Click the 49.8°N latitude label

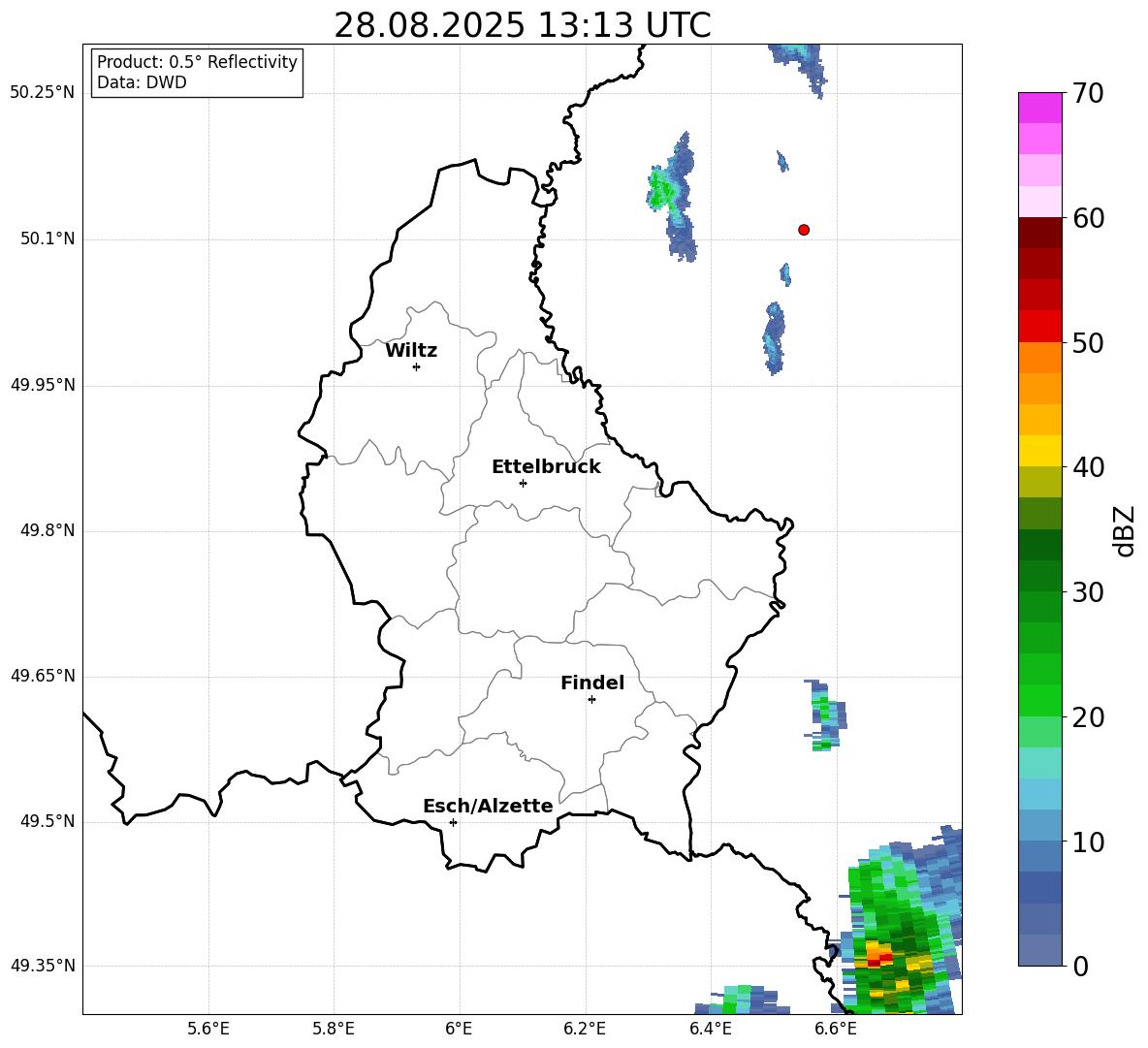coord(48,530)
